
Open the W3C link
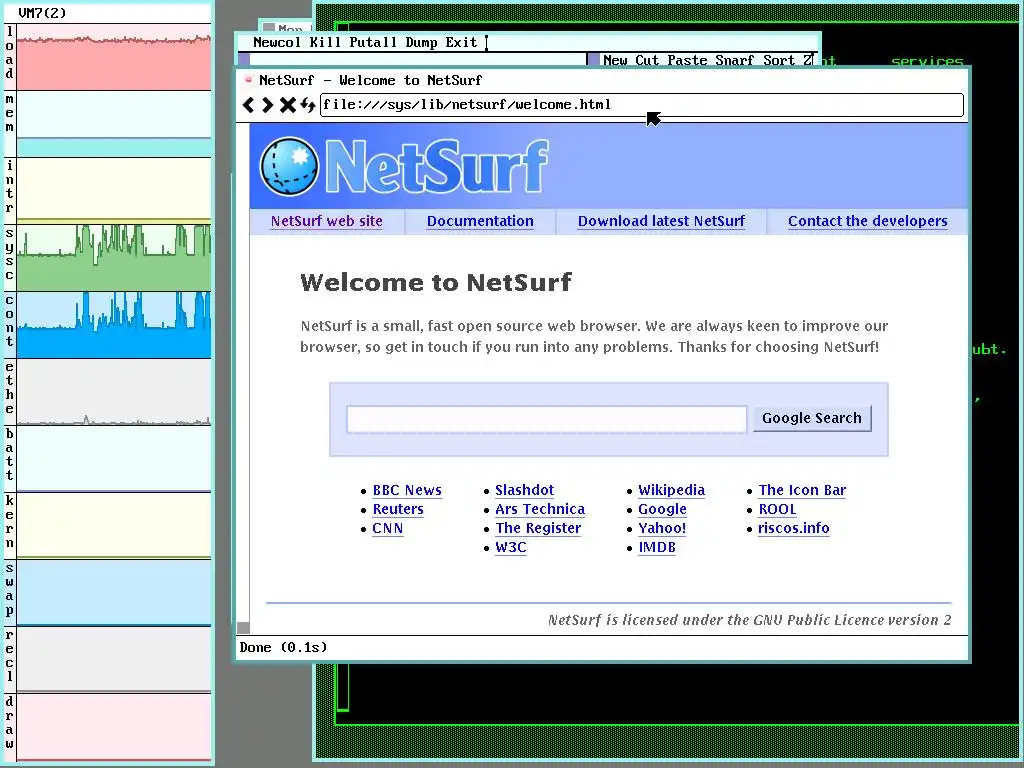[511, 547]
